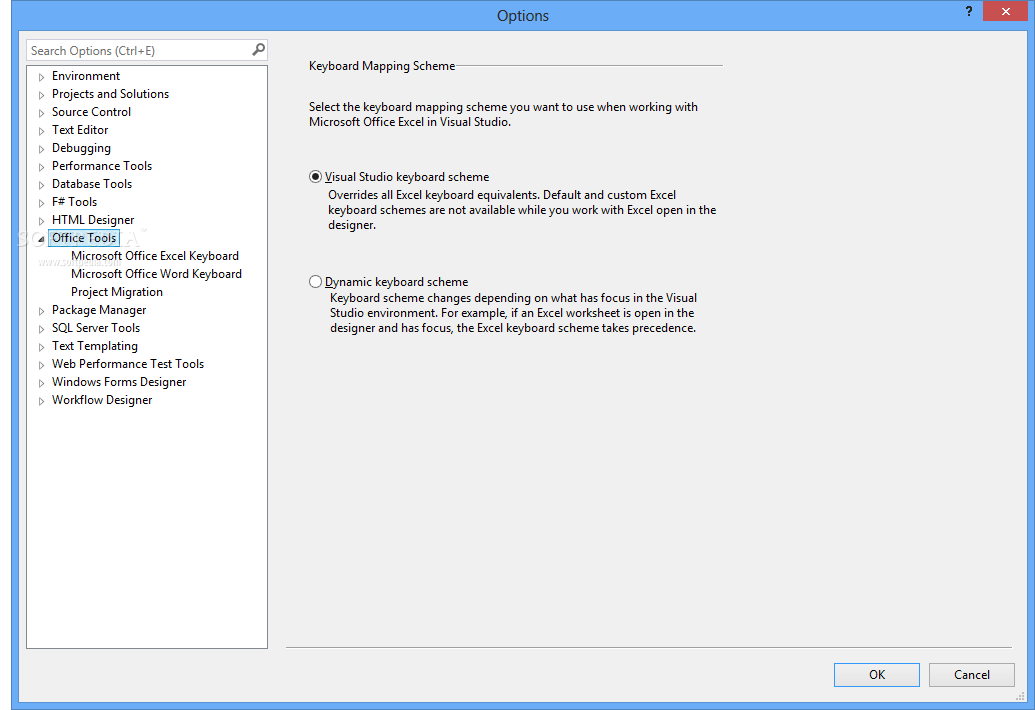The width and height of the screenshot is (1035, 710).
Task: Expand Package Manager node arrow
Action: 41,311
